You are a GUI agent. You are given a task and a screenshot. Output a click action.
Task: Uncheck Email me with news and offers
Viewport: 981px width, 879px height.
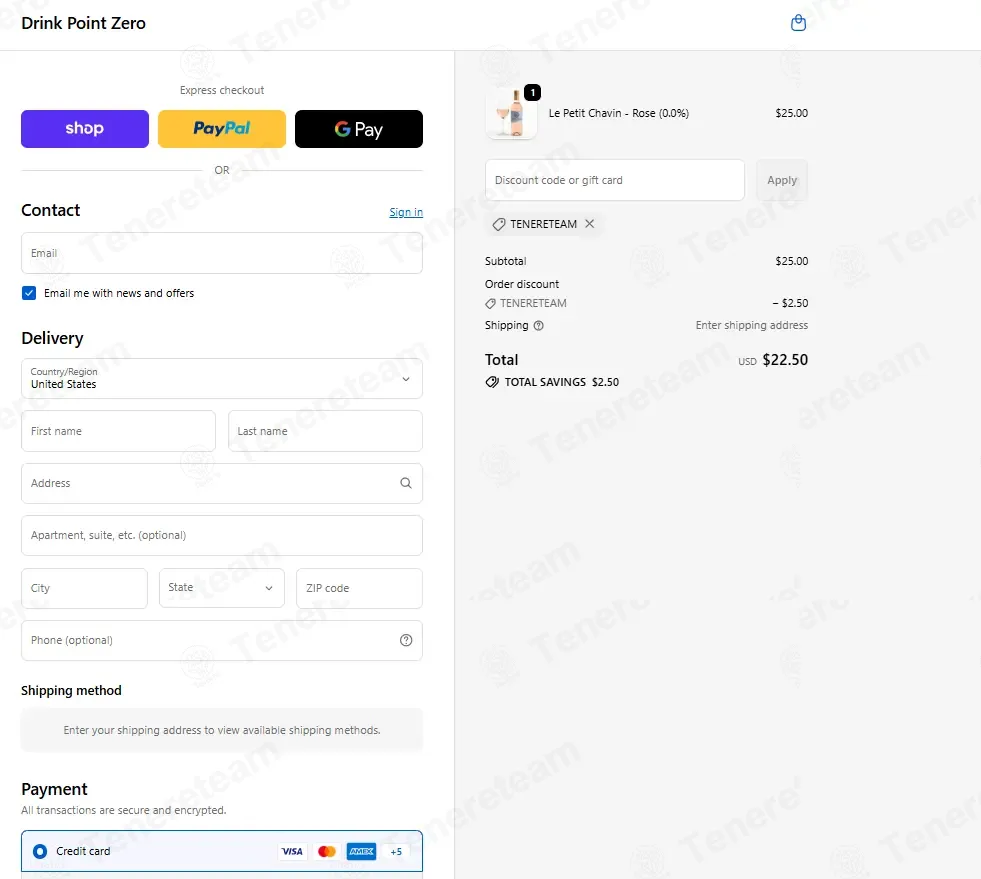tap(29, 293)
